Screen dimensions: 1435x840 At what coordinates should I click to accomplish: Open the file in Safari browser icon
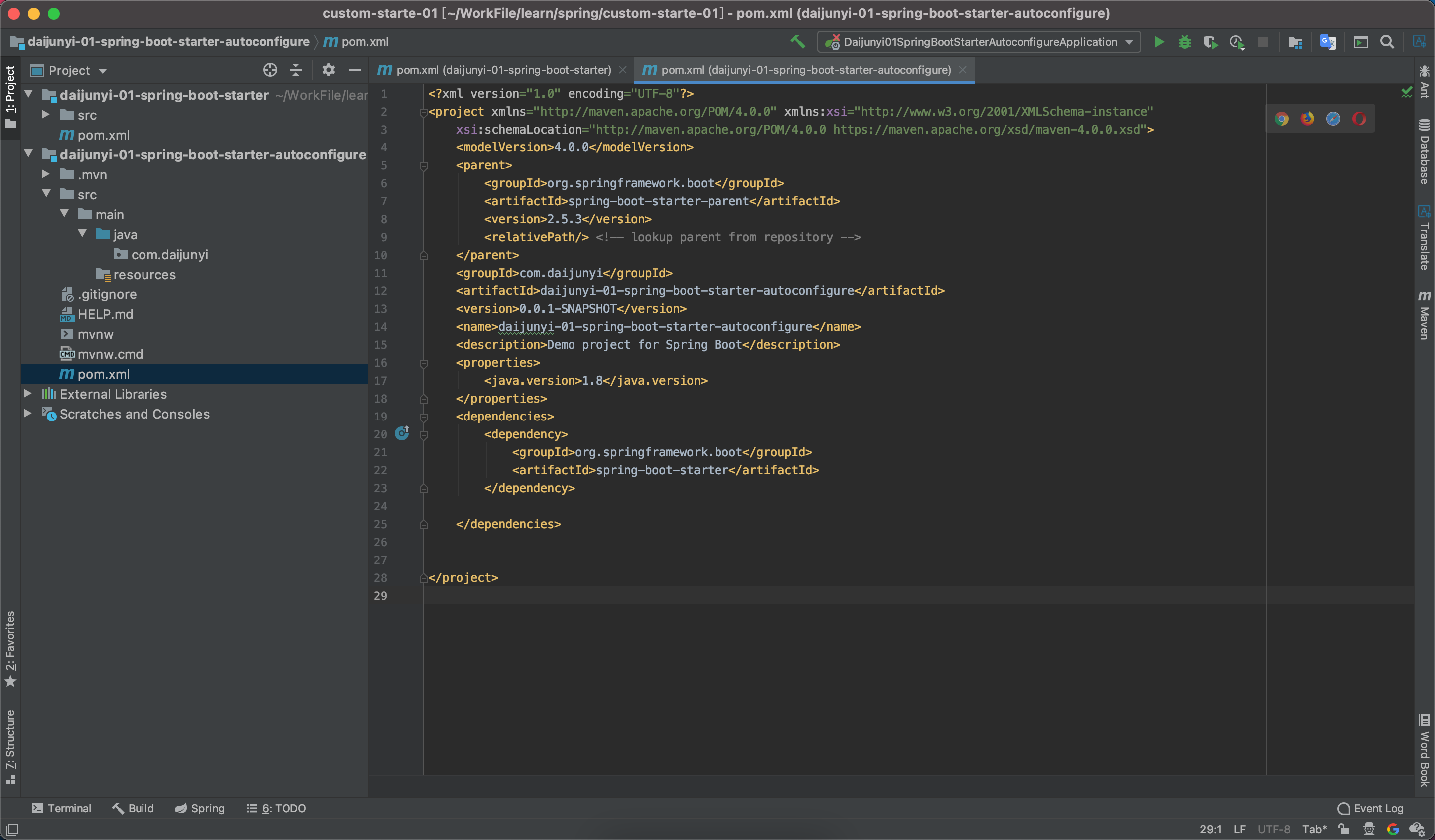coord(1333,119)
